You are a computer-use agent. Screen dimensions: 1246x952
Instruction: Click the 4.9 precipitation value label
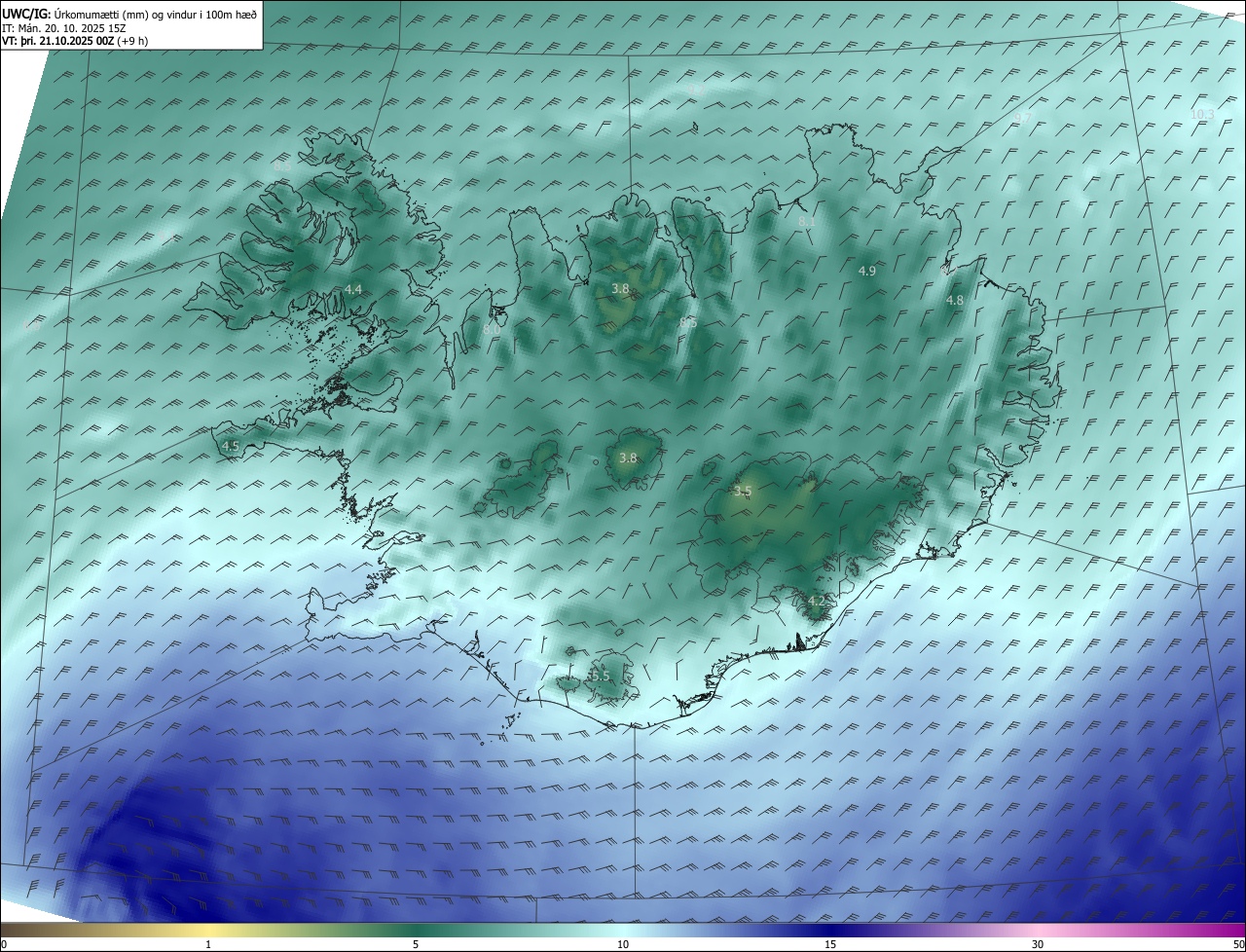click(x=867, y=271)
